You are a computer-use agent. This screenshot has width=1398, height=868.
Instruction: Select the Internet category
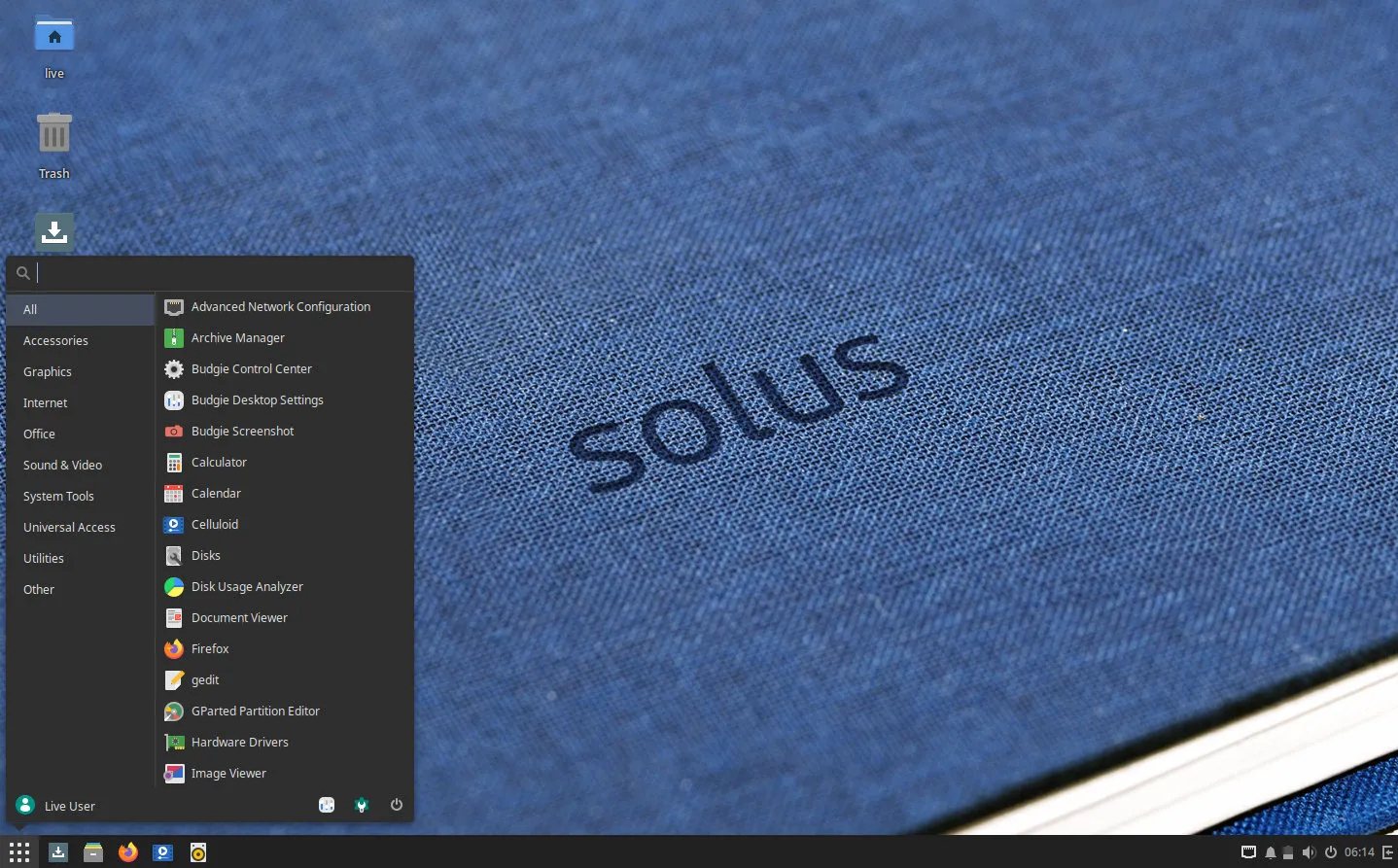click(x=81, y=402)
